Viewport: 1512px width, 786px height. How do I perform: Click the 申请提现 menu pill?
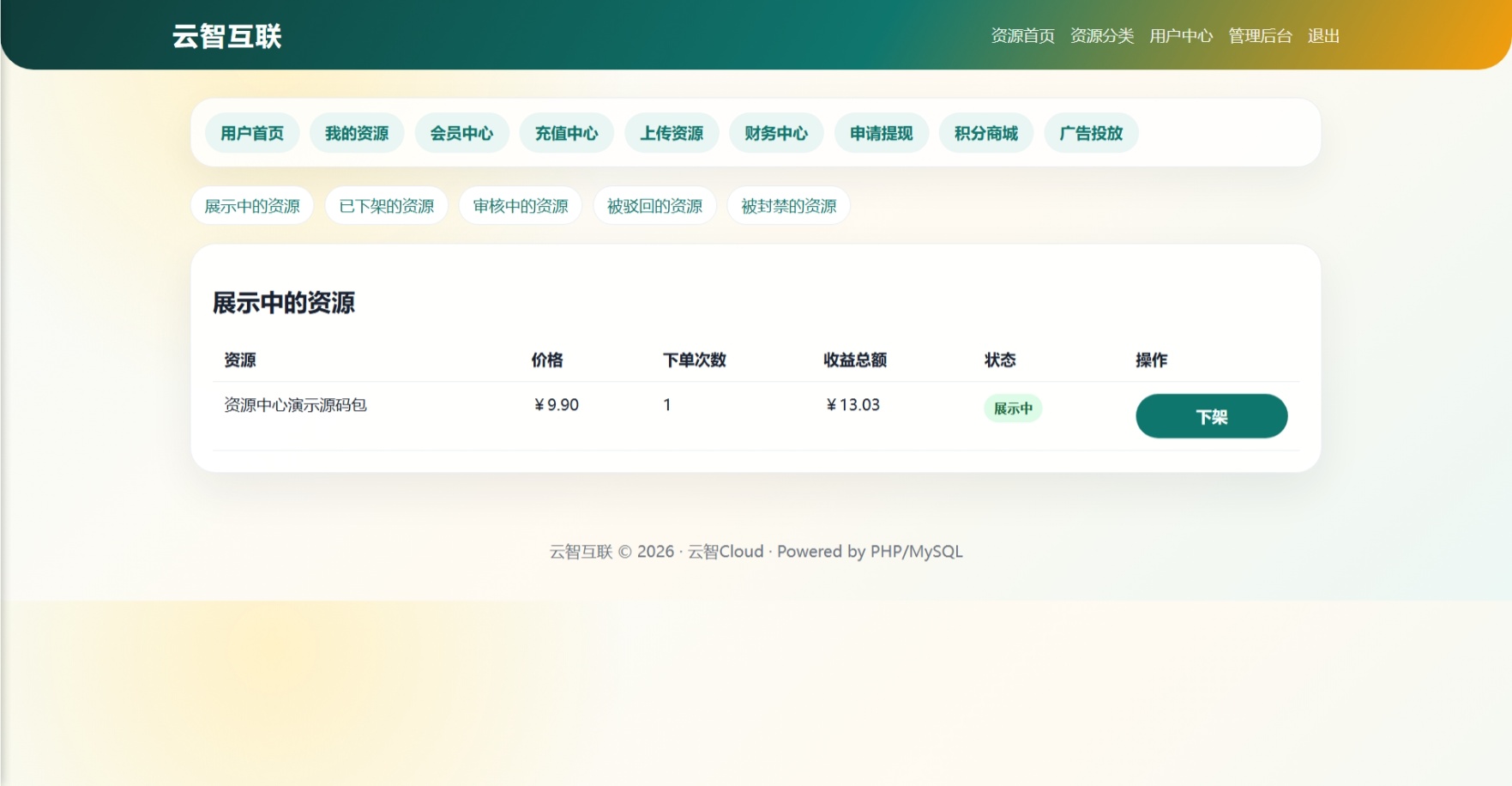[x=882, y=133]
